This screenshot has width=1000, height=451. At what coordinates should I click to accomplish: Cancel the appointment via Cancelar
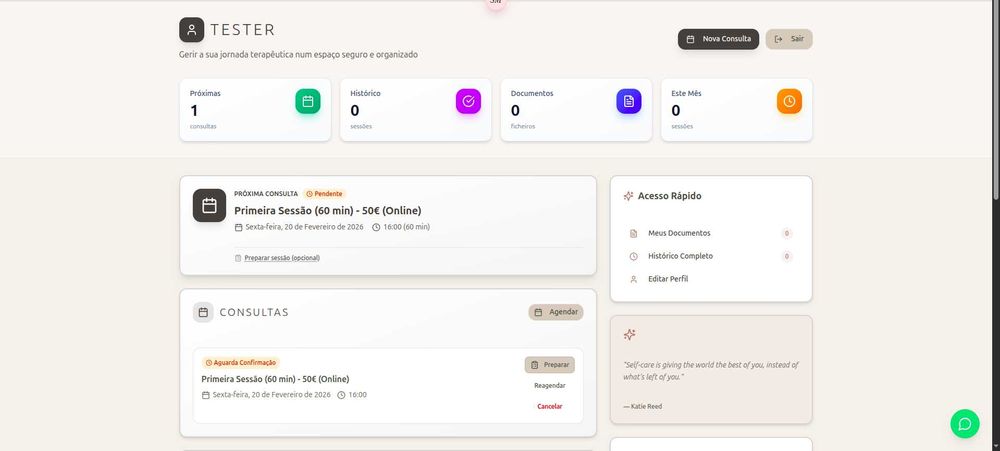[550, 406]
